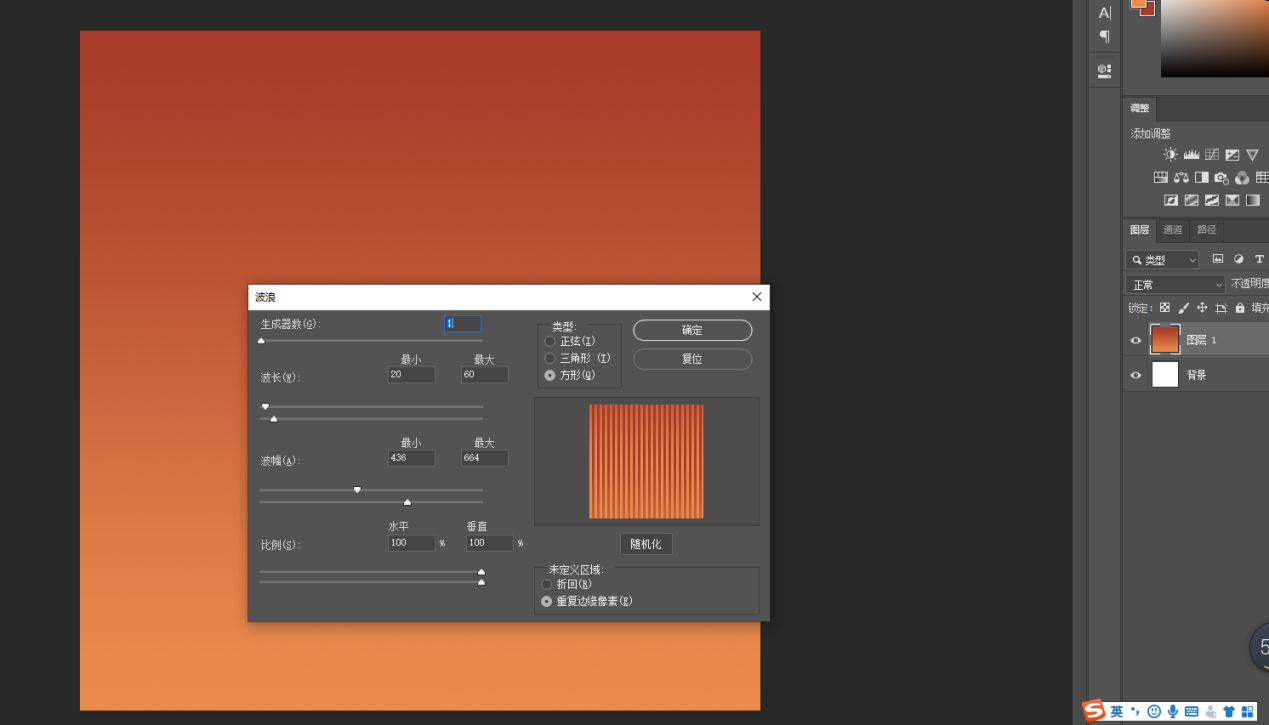Open the 正常 blend mode dropdown
The height and width of the screenshot is (725, 1269).
tap(1175, 285)
